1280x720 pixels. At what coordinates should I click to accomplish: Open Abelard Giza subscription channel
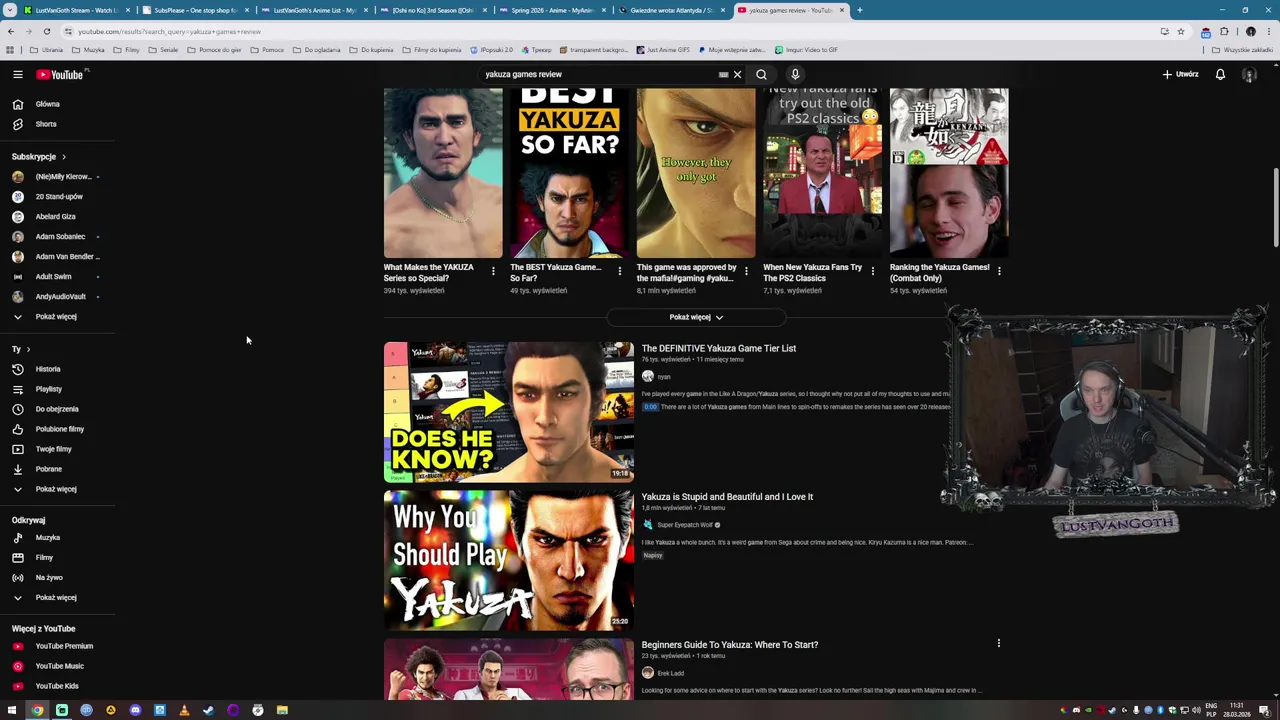tap(55, 217)
